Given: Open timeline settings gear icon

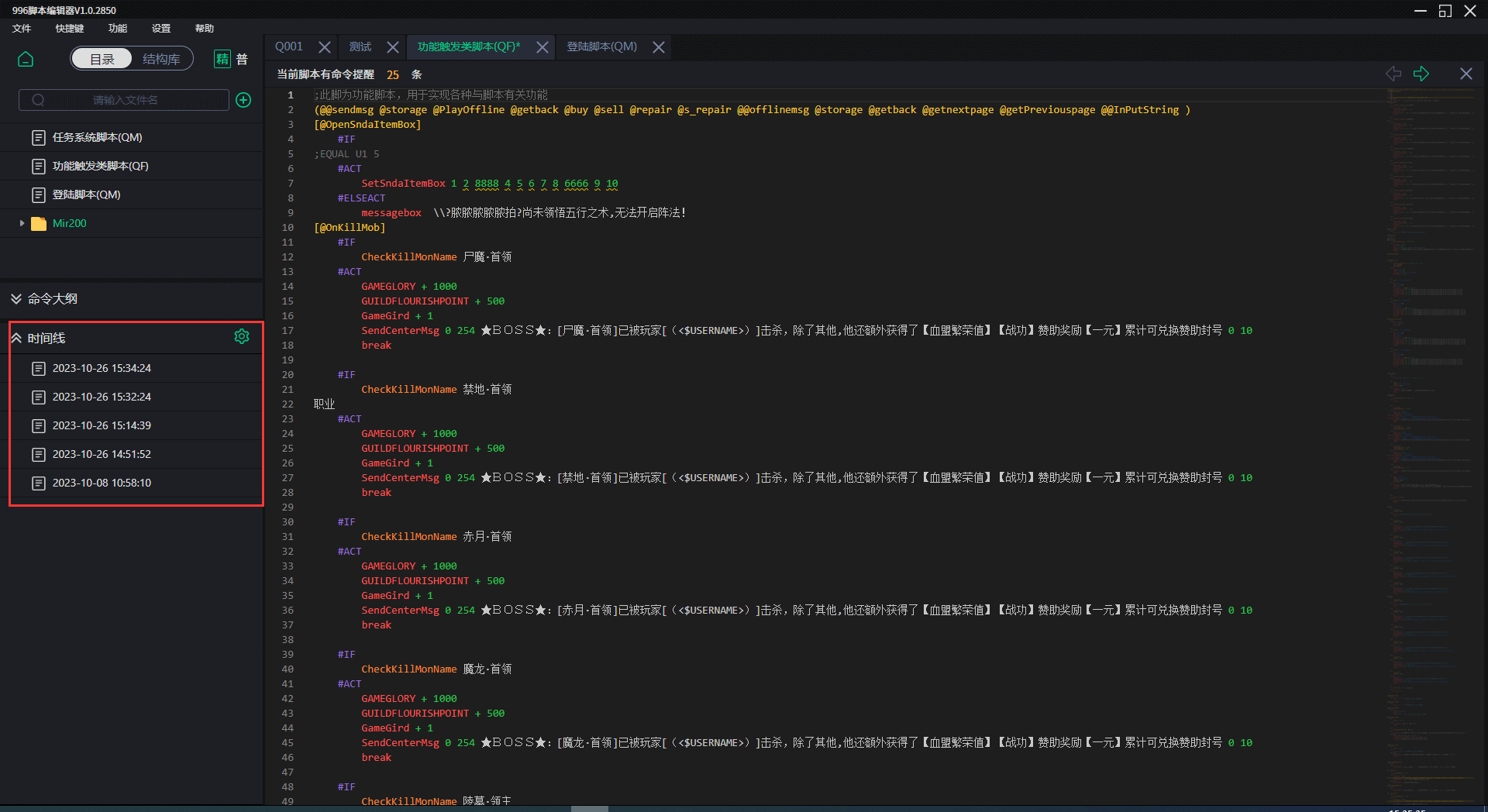Looking at the screenshot, I should [x=242, y=336].
